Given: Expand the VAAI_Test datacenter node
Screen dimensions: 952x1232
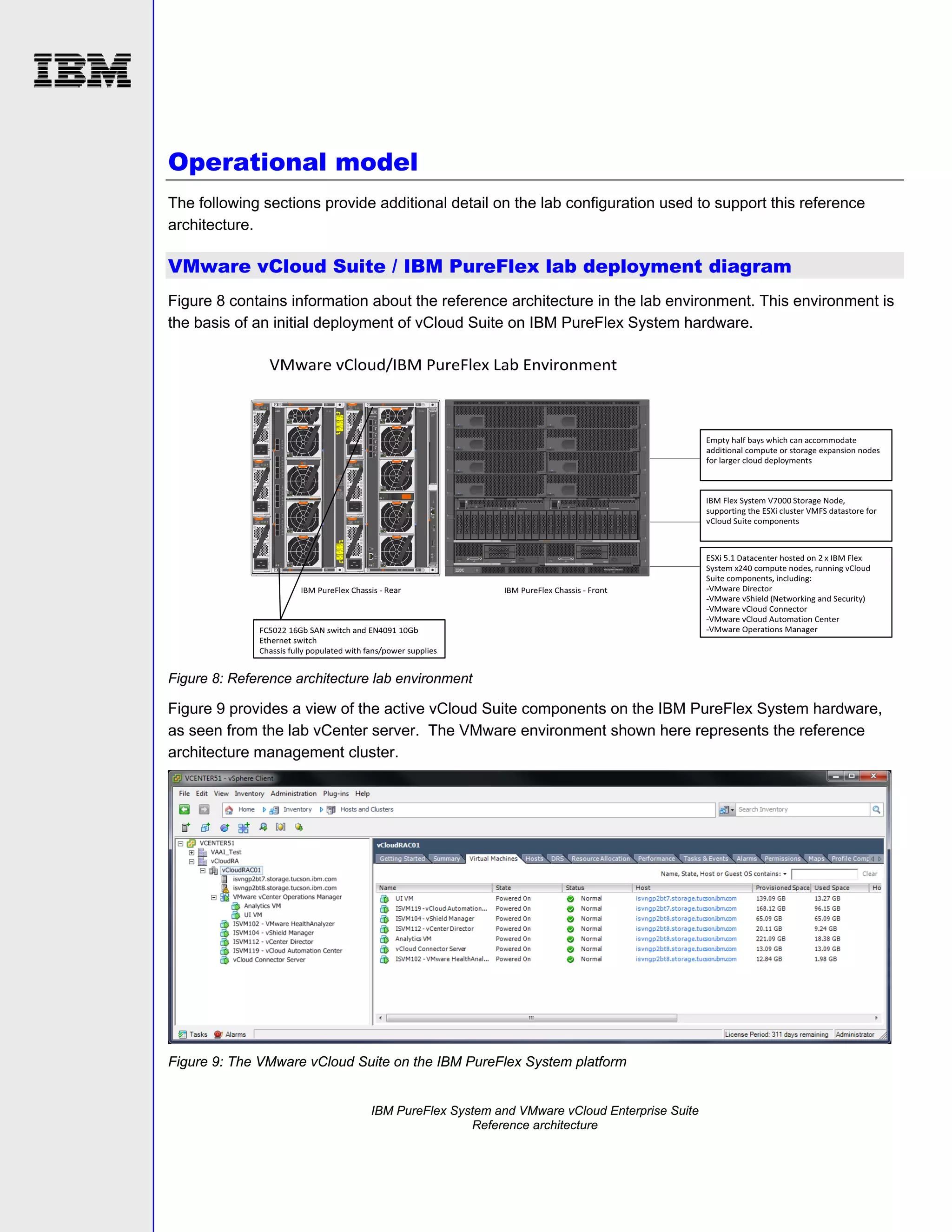Looking at the screenshot, I should (x=192, y=852).
